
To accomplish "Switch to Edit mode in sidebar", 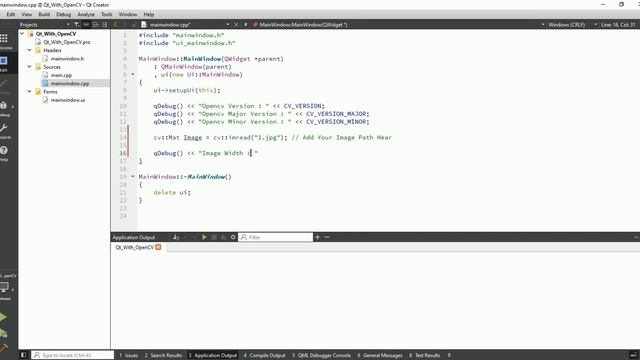I will pyautogui.click(x=4, y=63).
